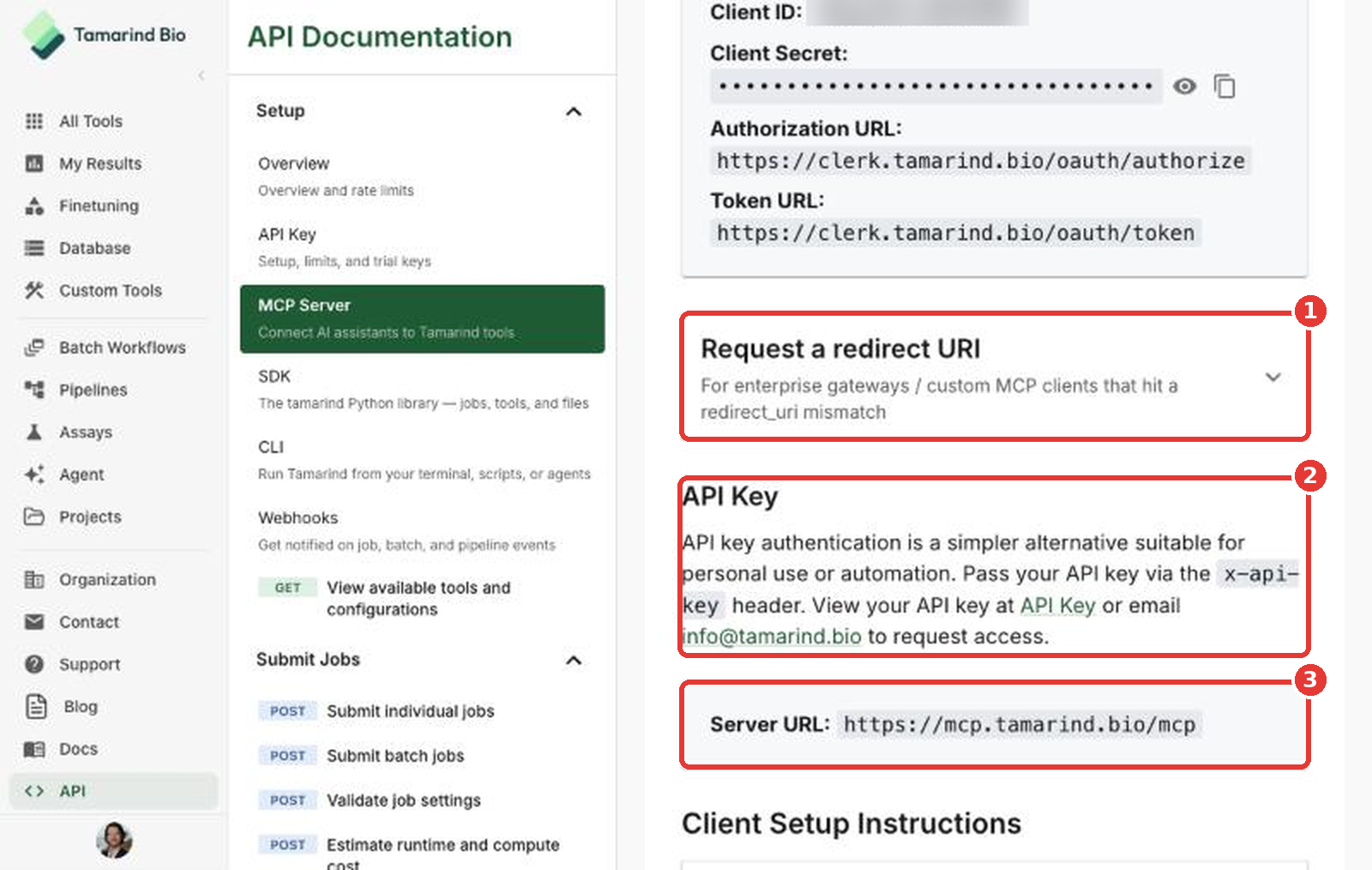Follow the API Key link in text
1372x870 pixels.
(1057, 606)
